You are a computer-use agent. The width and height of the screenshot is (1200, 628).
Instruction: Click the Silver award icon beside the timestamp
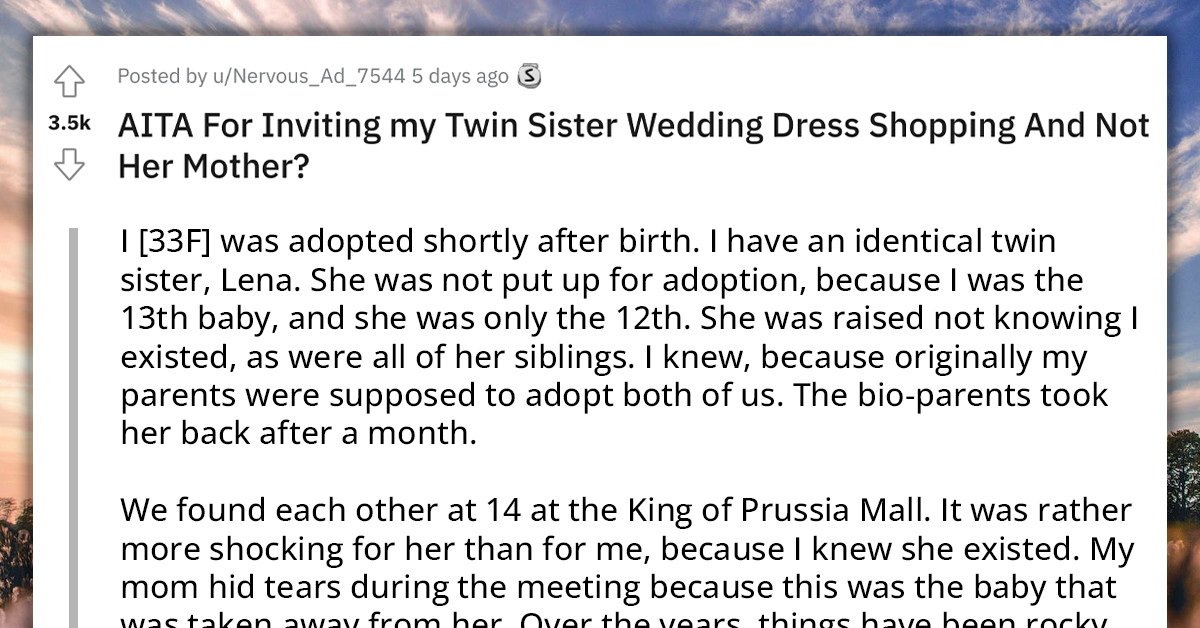point(528,75)
